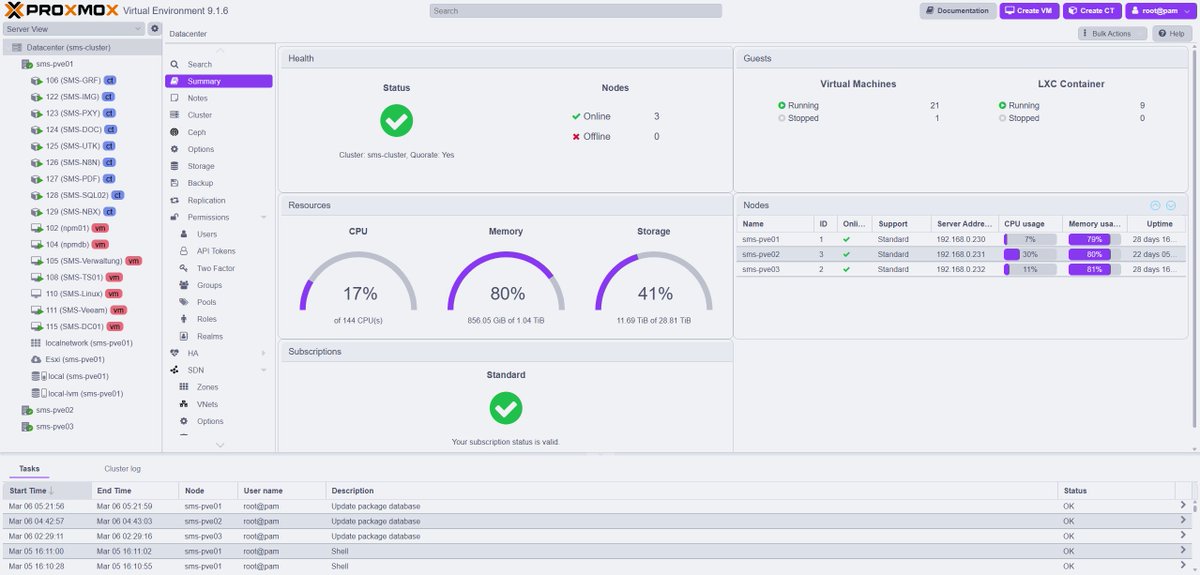Click the ct tag on 123 (SMS-PXY)

point(110,113)
